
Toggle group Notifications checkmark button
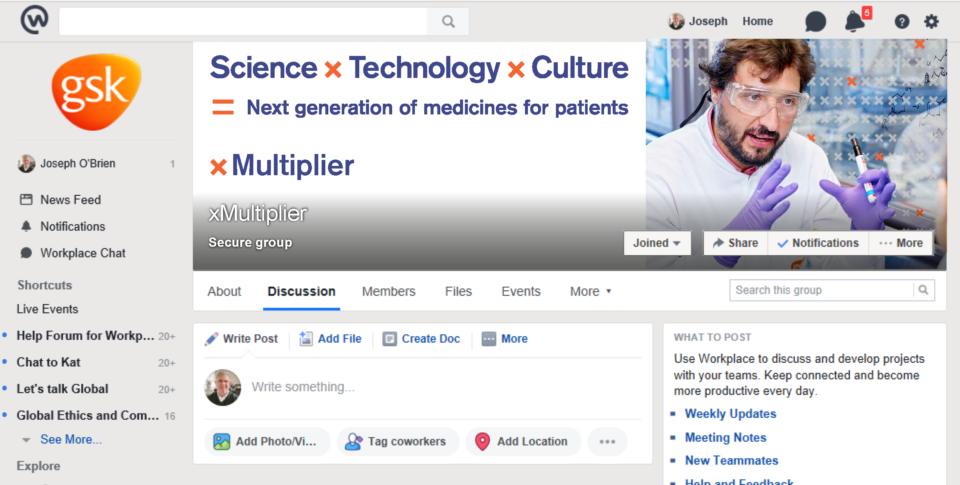(x=818, y=243)
